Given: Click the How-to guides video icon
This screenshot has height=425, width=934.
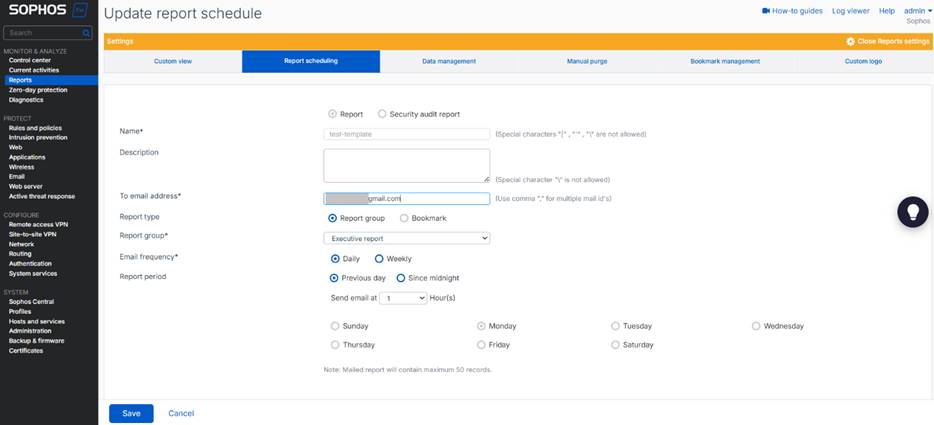Looking at the screenshot, I should coord(765,11).
